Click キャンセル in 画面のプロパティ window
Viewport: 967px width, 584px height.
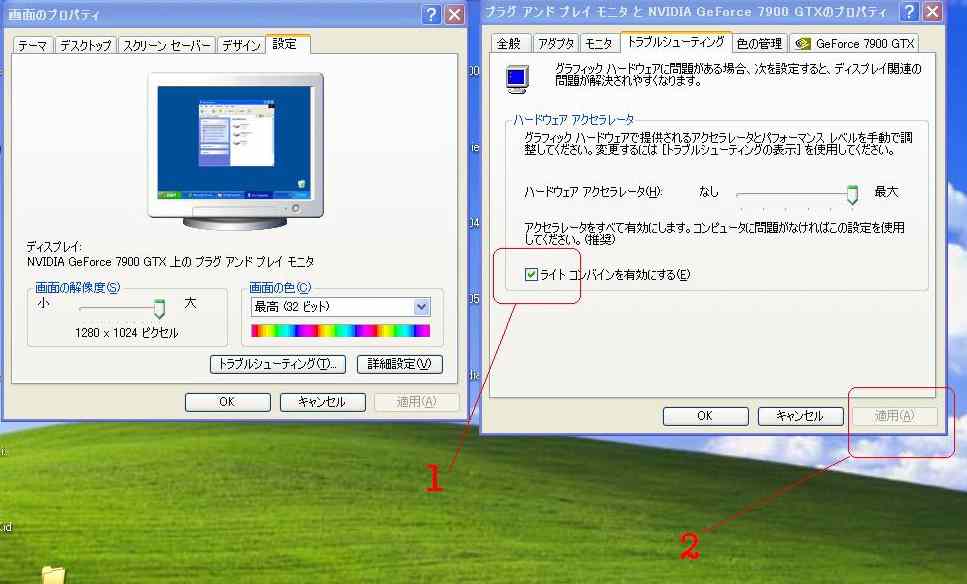click(x=323, y=401)
